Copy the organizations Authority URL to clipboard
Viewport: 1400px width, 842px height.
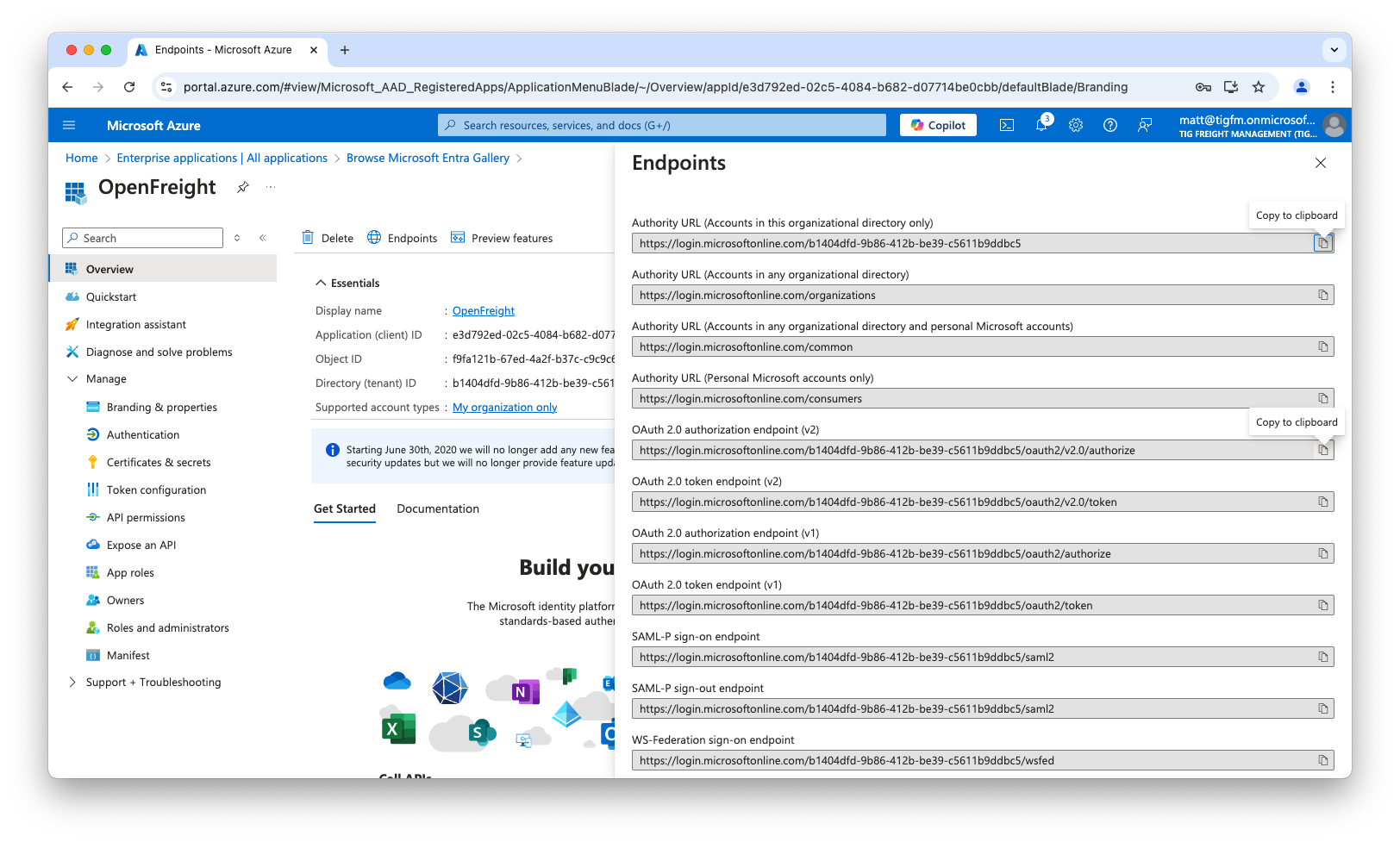pyautogui.click(x=1322, y=295)
